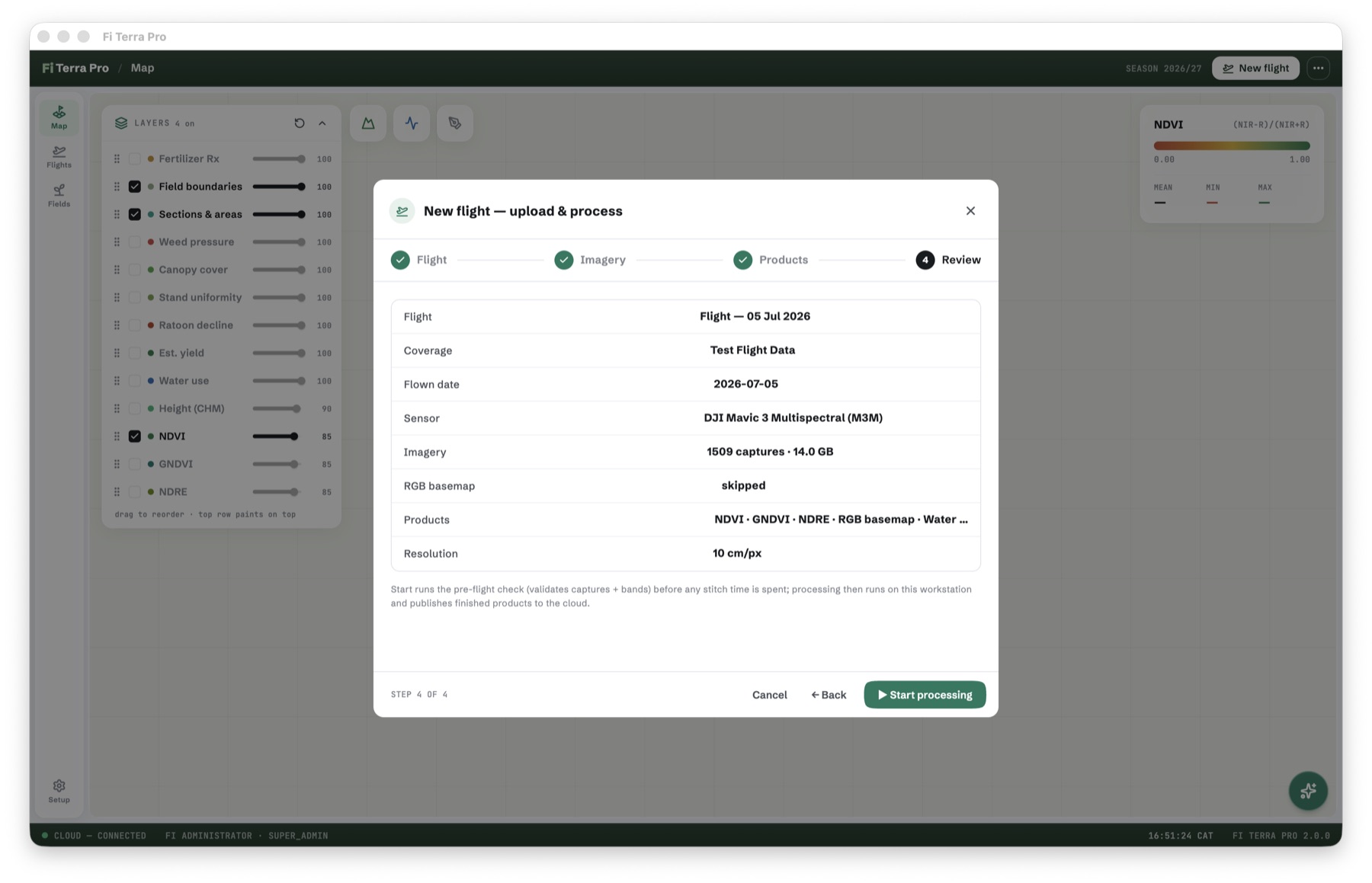Go to the Imagery step tab
Image resolution: width=1372 pixels, height=883 pixels.
pyautogui.click(x=590, y=261)
